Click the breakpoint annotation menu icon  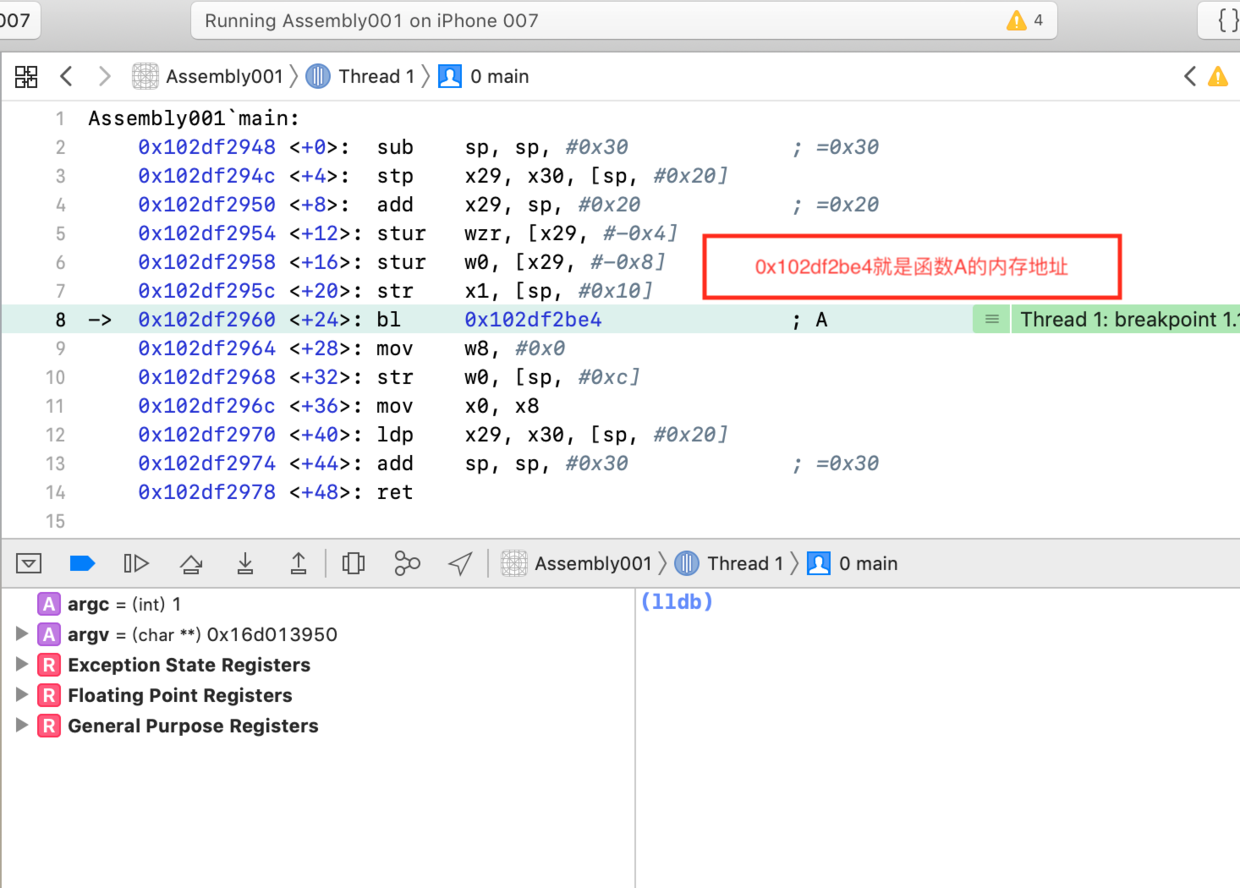992,320
